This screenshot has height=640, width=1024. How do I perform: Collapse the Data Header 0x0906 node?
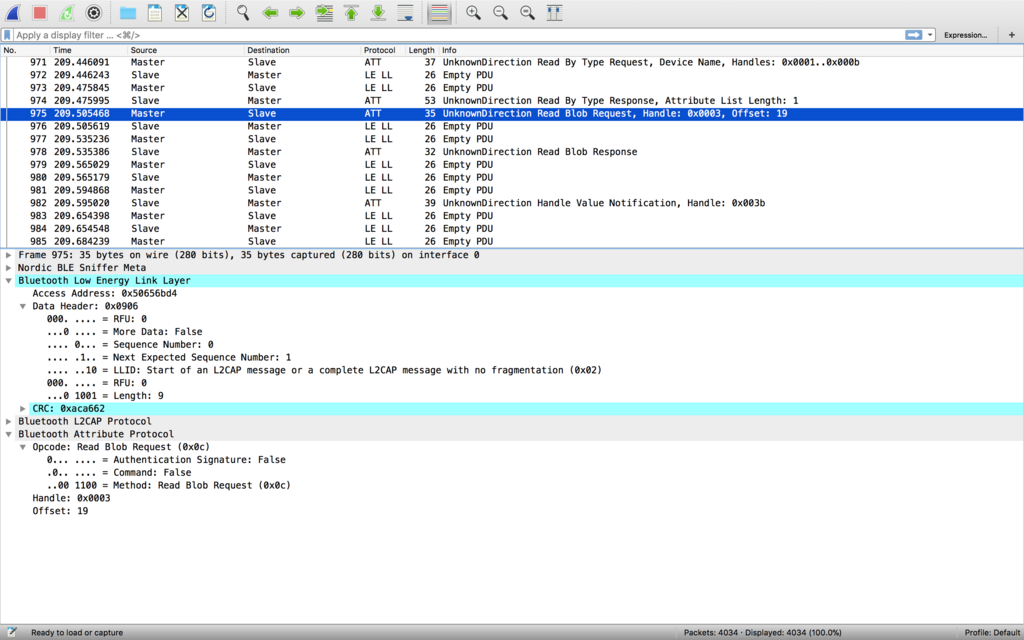click(x=23, y=306)
